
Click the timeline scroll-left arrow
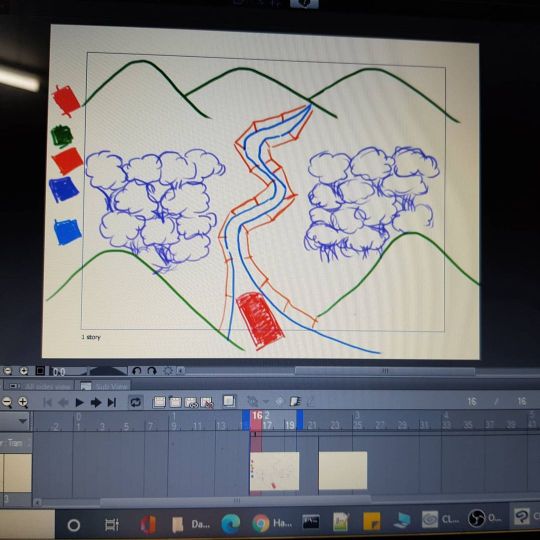[x=38, y=502]
